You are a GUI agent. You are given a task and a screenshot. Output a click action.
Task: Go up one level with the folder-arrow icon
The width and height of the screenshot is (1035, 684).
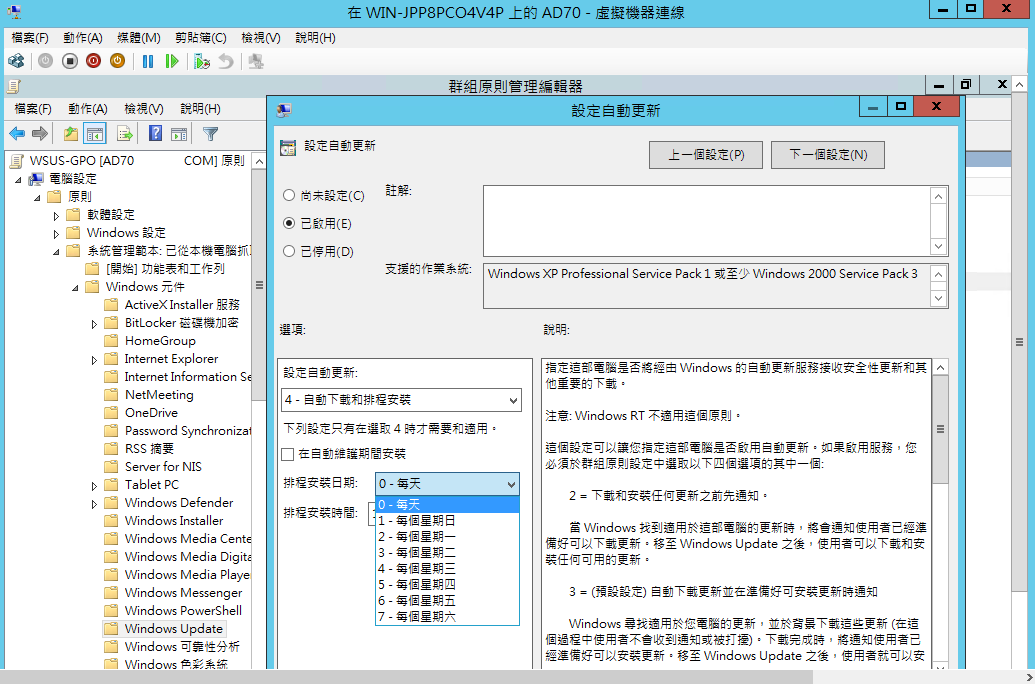(71, 134)
